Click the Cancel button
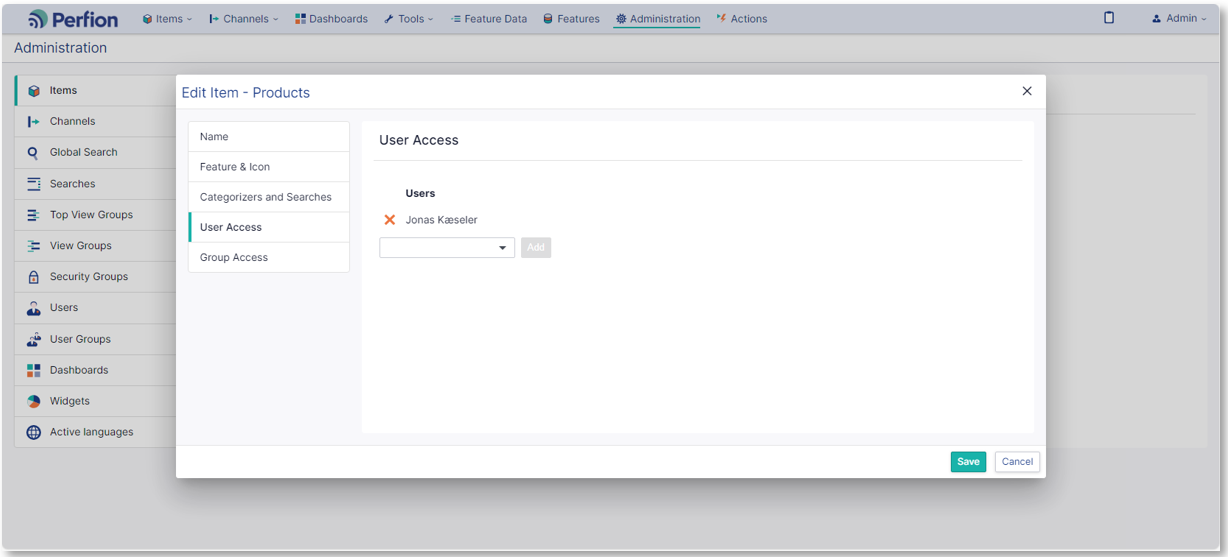This screenshot has height=557, width=1228. (1017, 461)
